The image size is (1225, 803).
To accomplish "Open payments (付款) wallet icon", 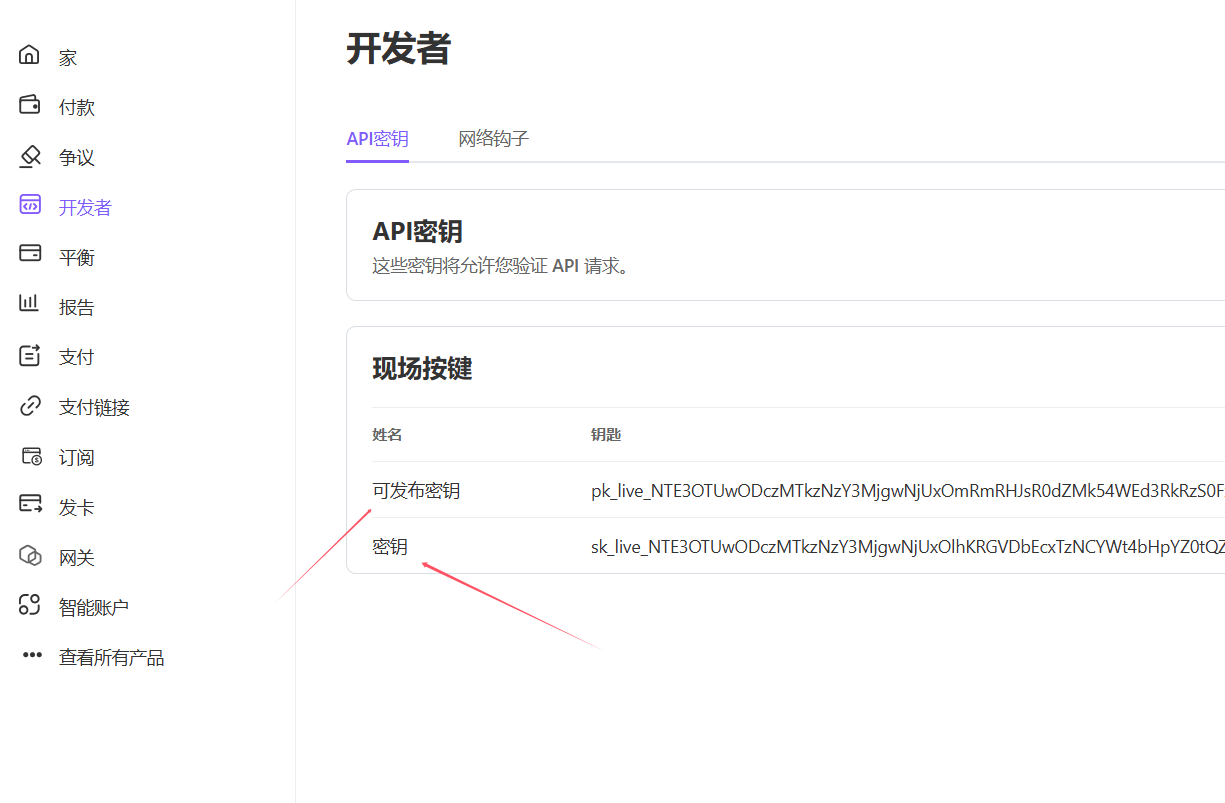I will coord(30,105).
